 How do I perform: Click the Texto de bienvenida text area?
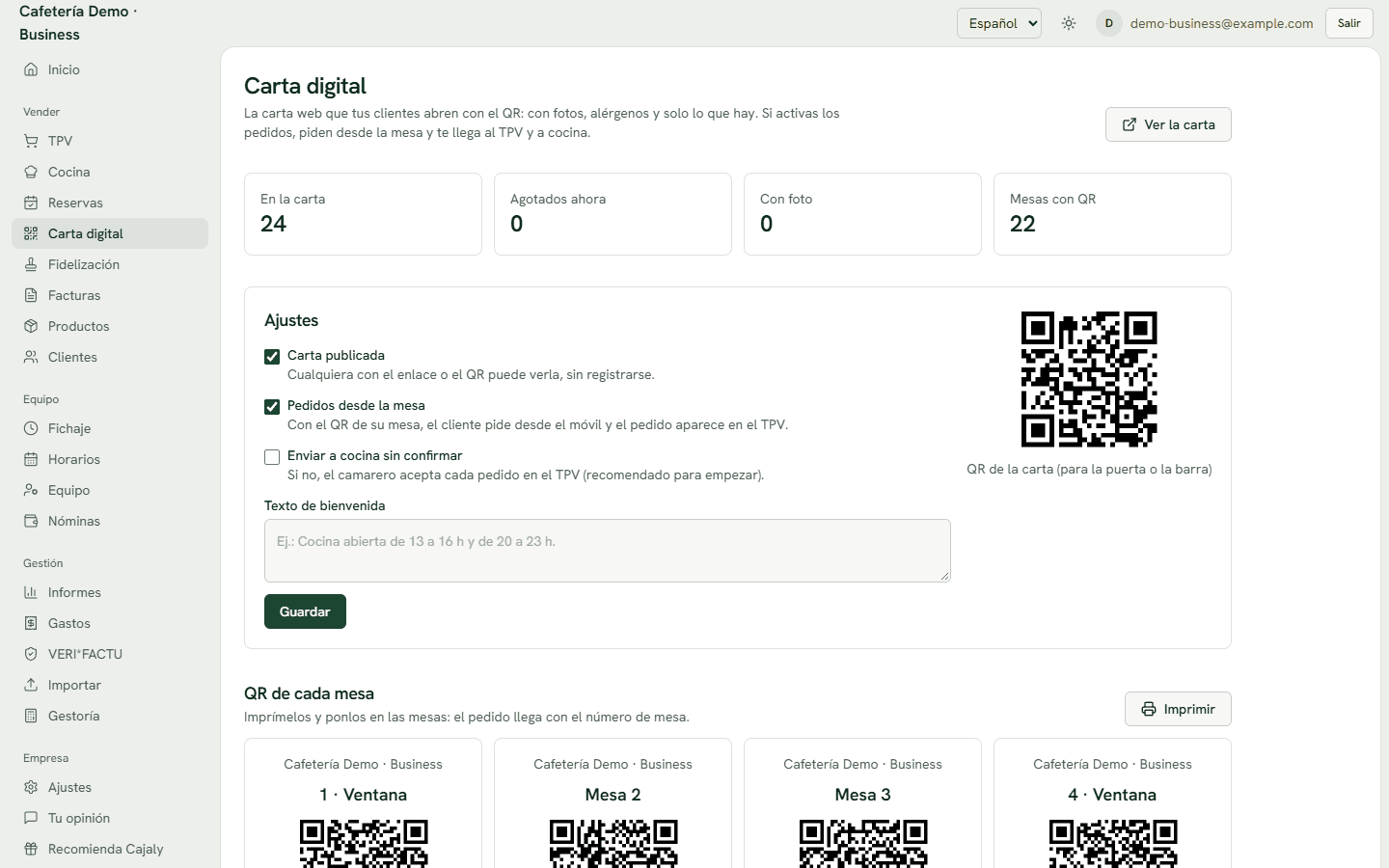[x=608, y=551]
